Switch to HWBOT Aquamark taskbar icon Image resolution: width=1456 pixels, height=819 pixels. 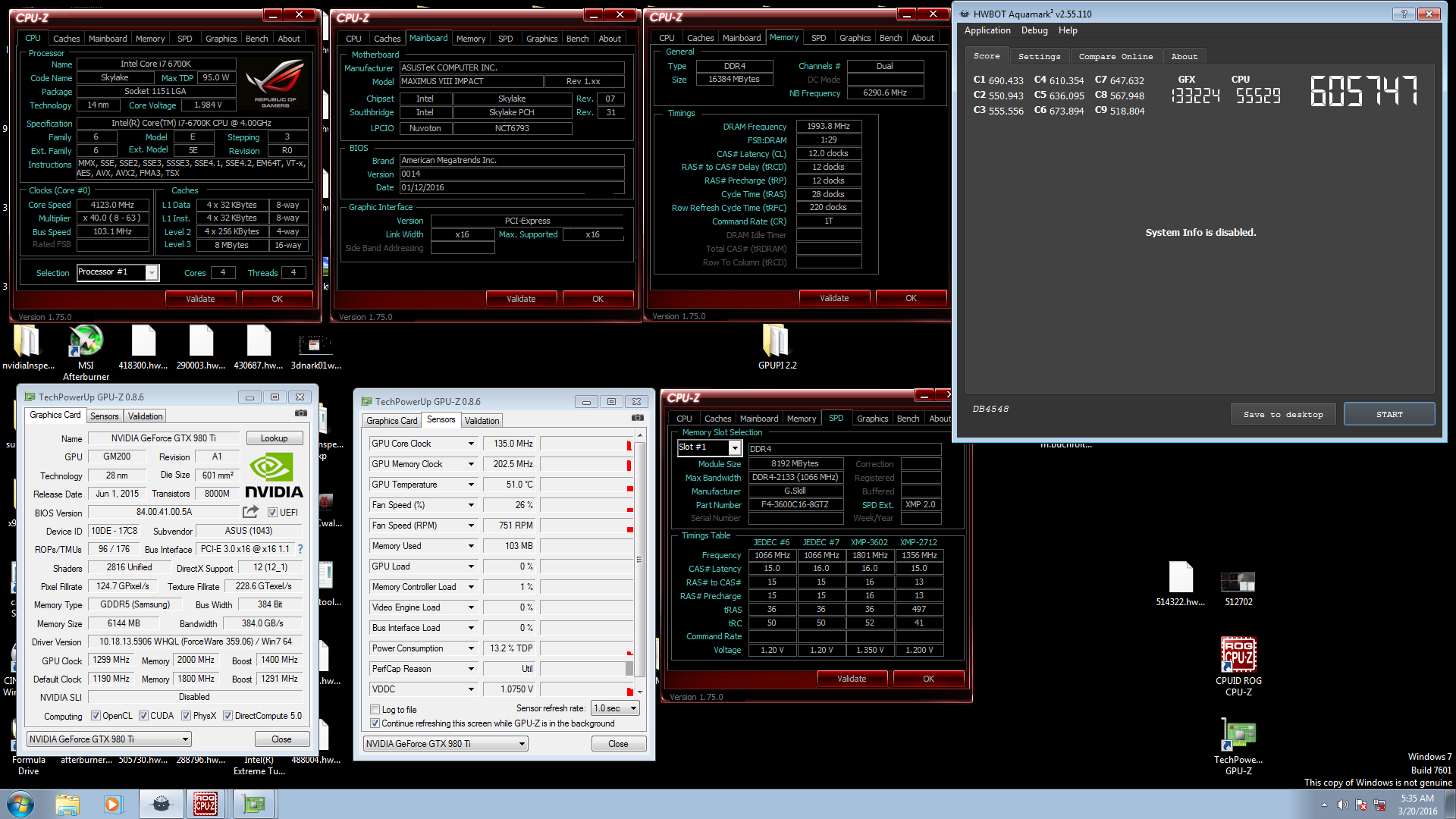point(161,804)
